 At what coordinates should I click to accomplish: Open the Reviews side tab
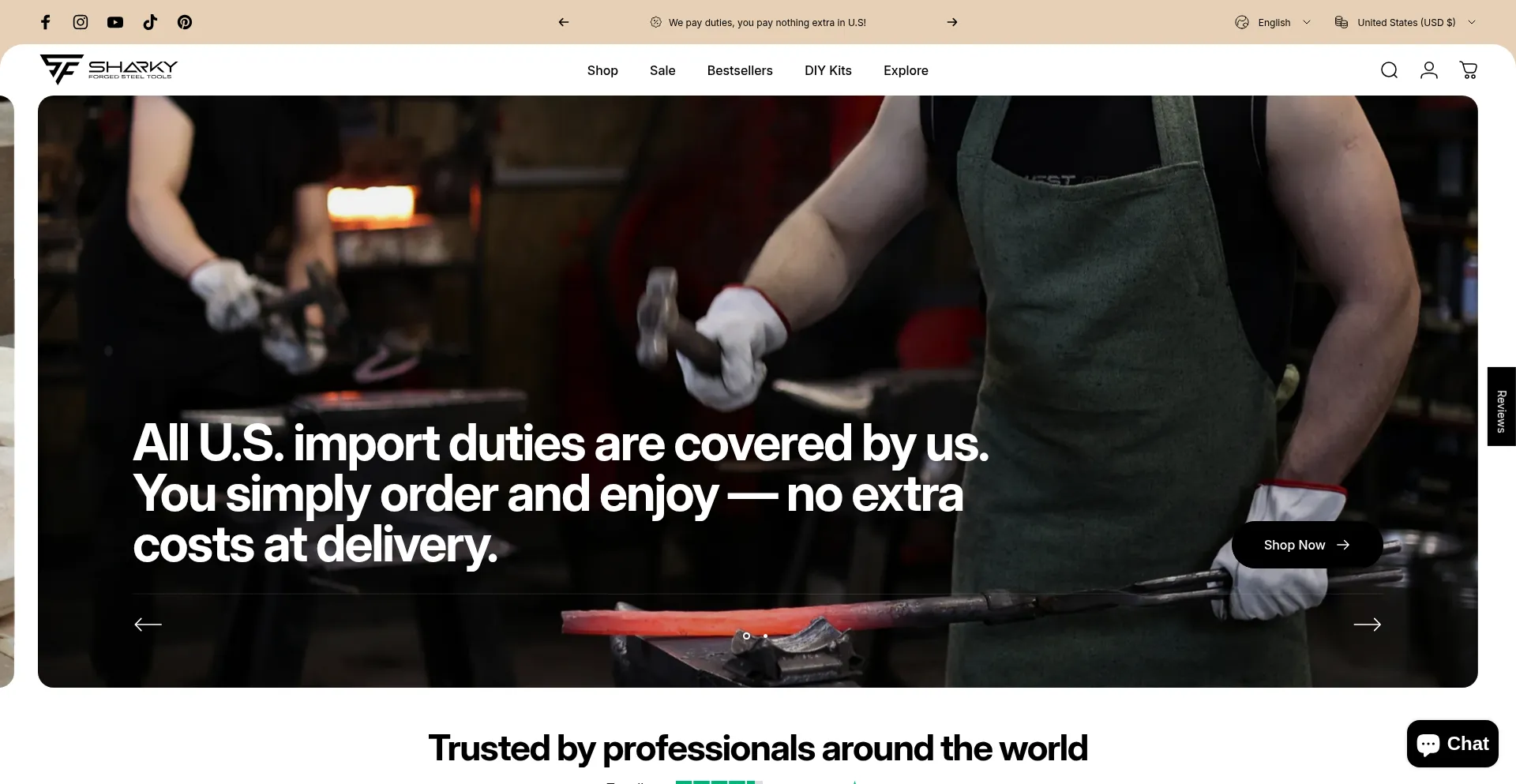click(x=1502, y=407)
